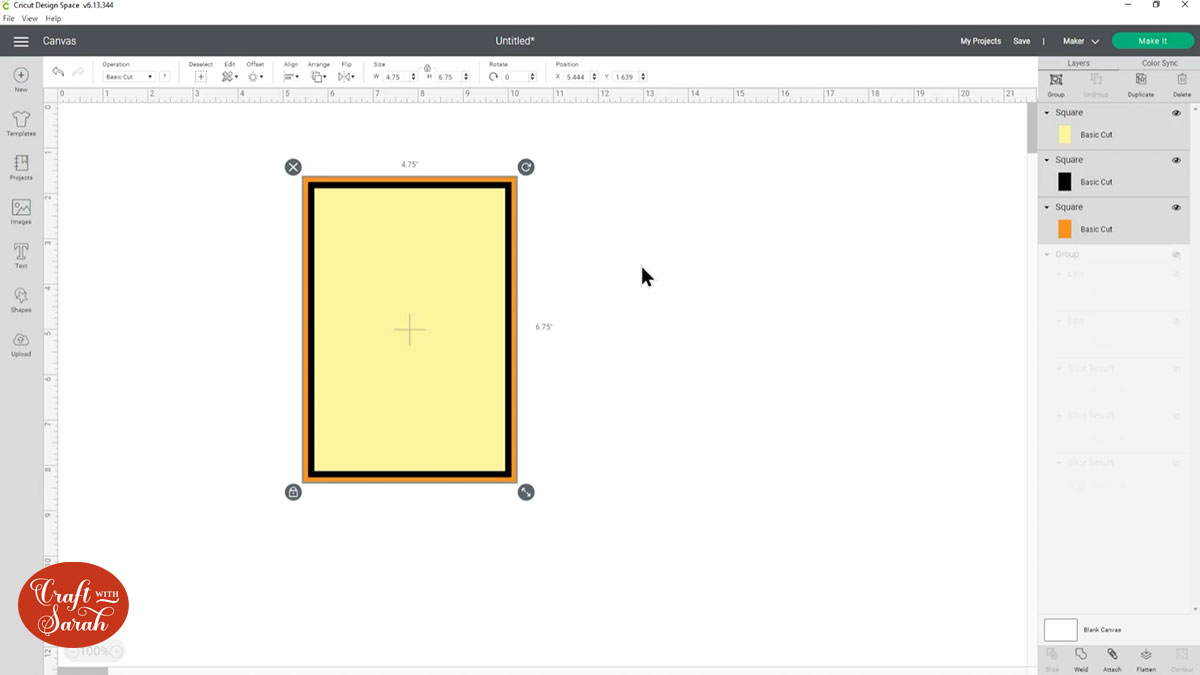Collapse the black Square layer
Viewport: 1200px width, 675px height.
pyautogui.click(x=1047, y=160)
